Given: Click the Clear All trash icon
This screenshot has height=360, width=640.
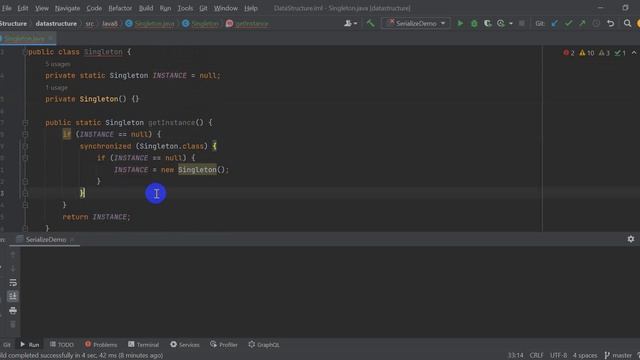Looking at the screenshot, I should 13,324.
